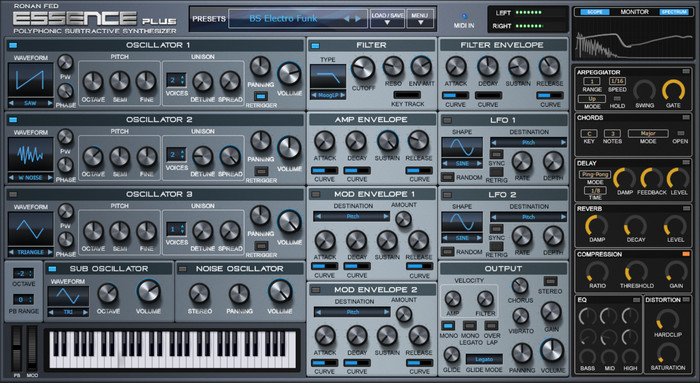Select next preset with right arrow

pos(358,19)
